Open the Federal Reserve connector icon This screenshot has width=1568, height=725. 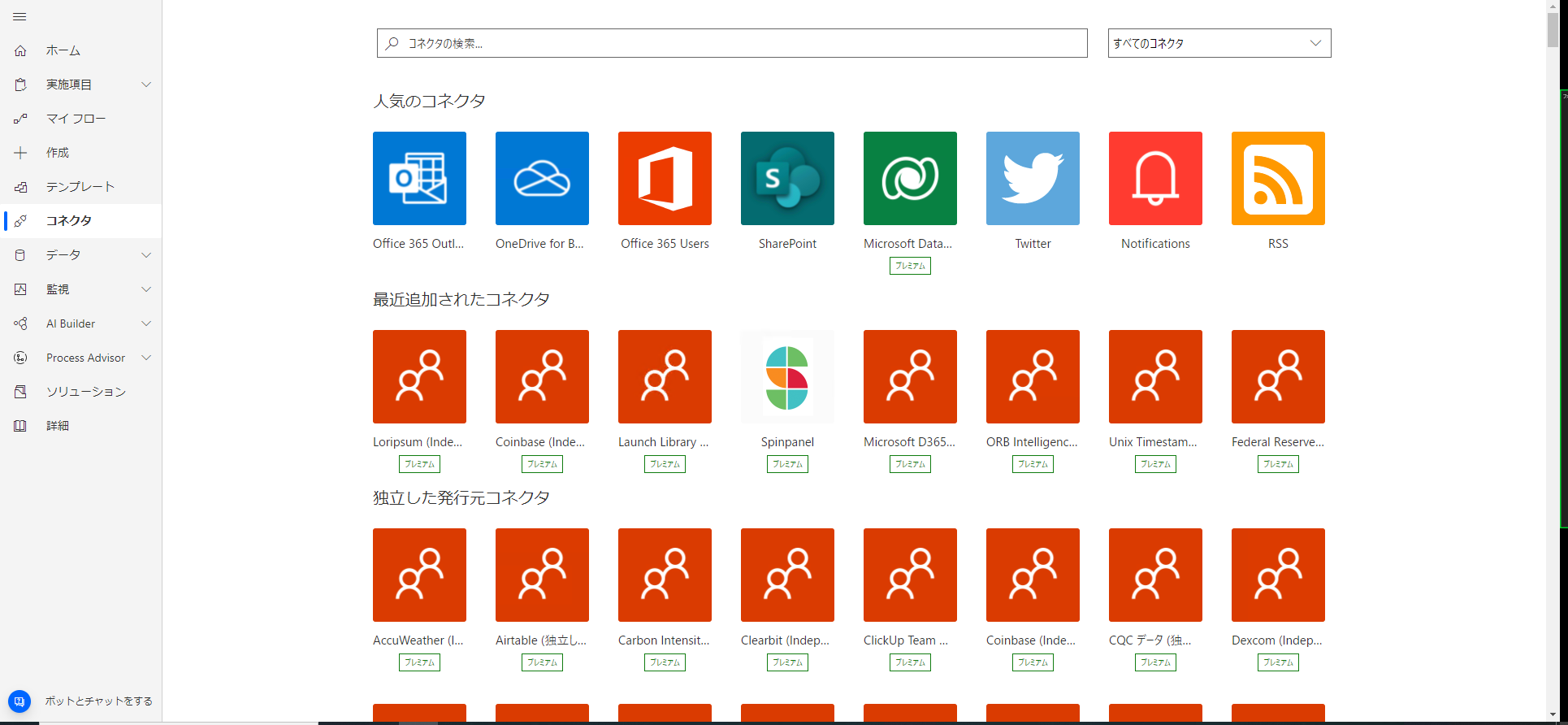click(x=1278, y=376)
